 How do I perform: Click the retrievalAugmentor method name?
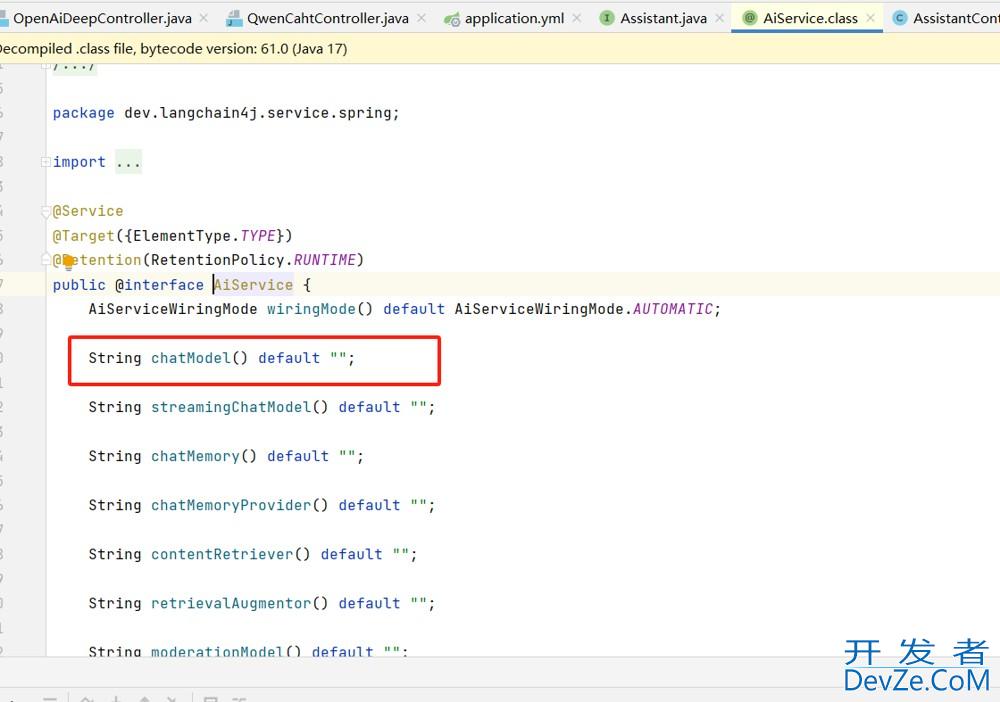coord(231,604)
